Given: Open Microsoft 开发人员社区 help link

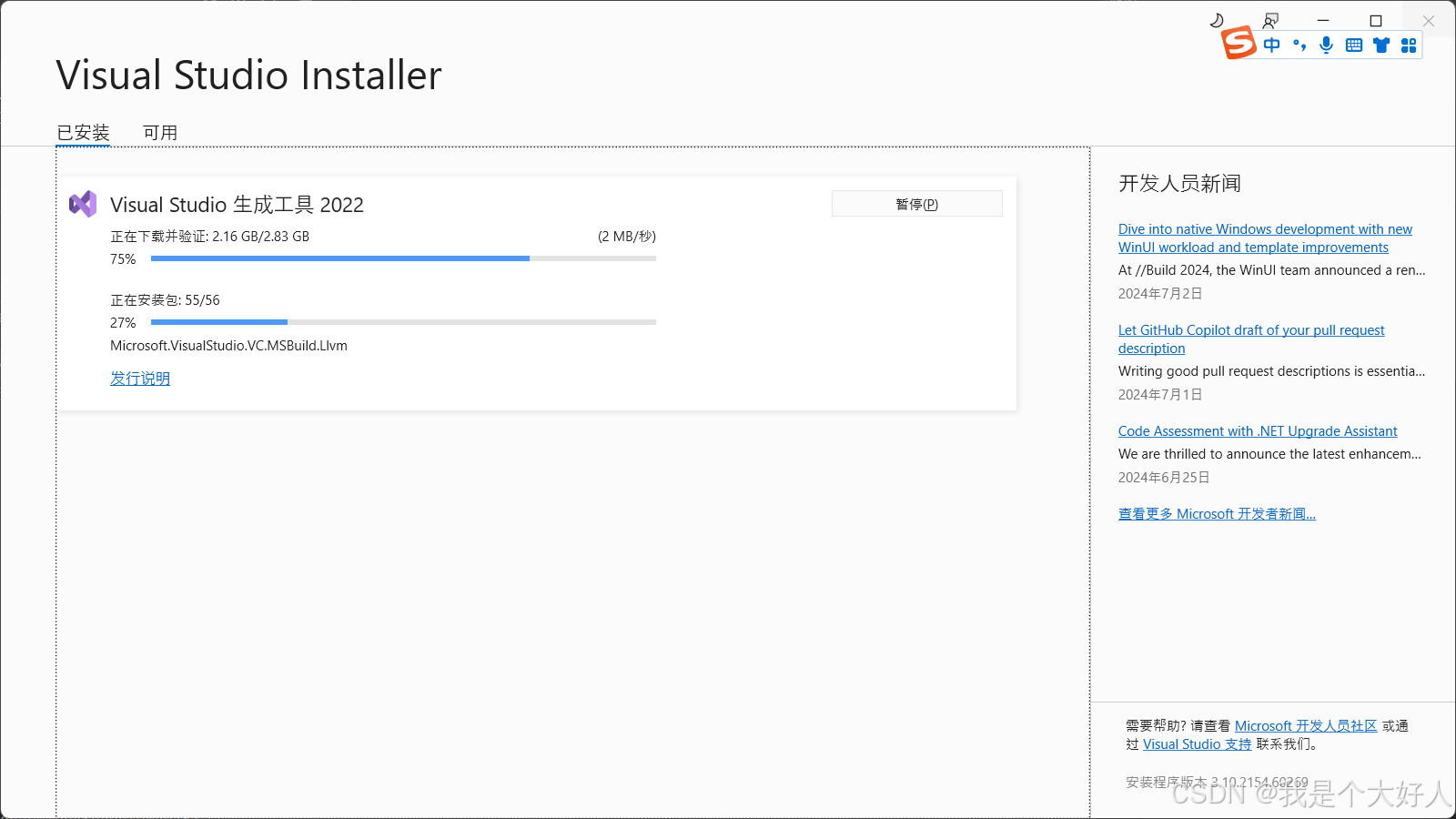Looking at the screenshot, I should pyautogui.click(x=1306, y=726).
